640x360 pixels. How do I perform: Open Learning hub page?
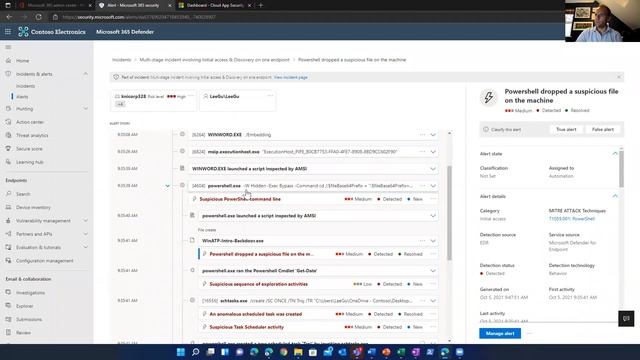[29, 162]
